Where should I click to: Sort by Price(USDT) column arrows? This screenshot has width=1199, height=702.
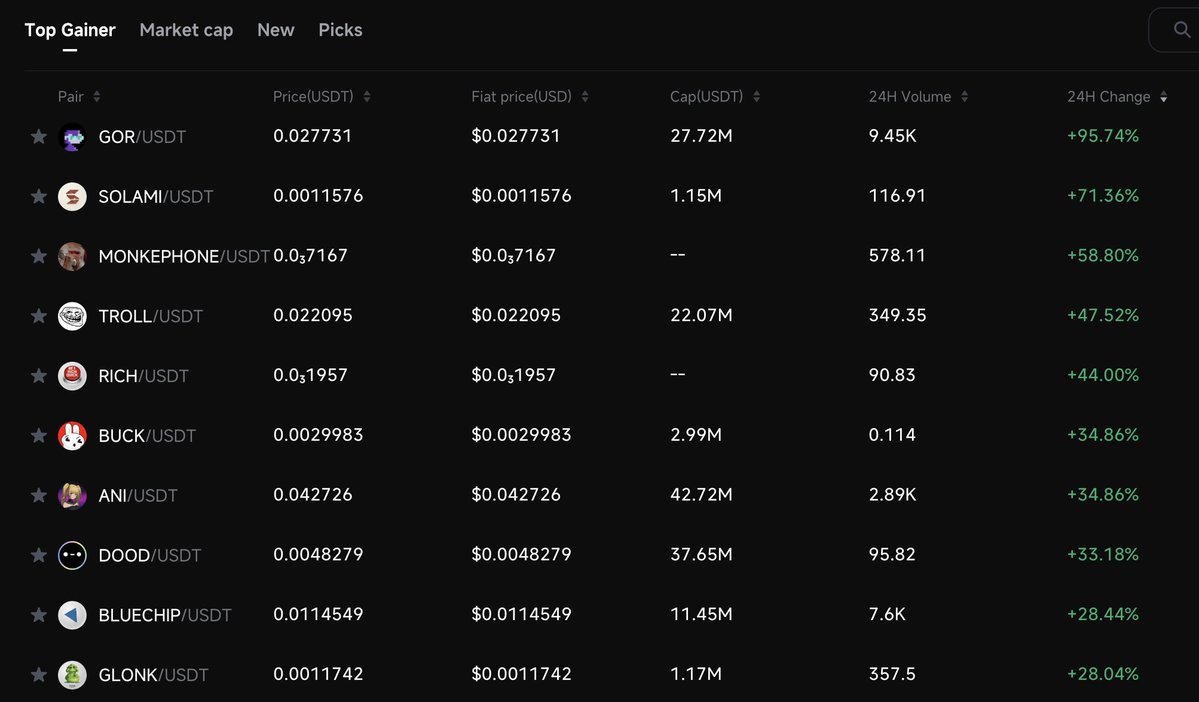(x=367, y=96)
